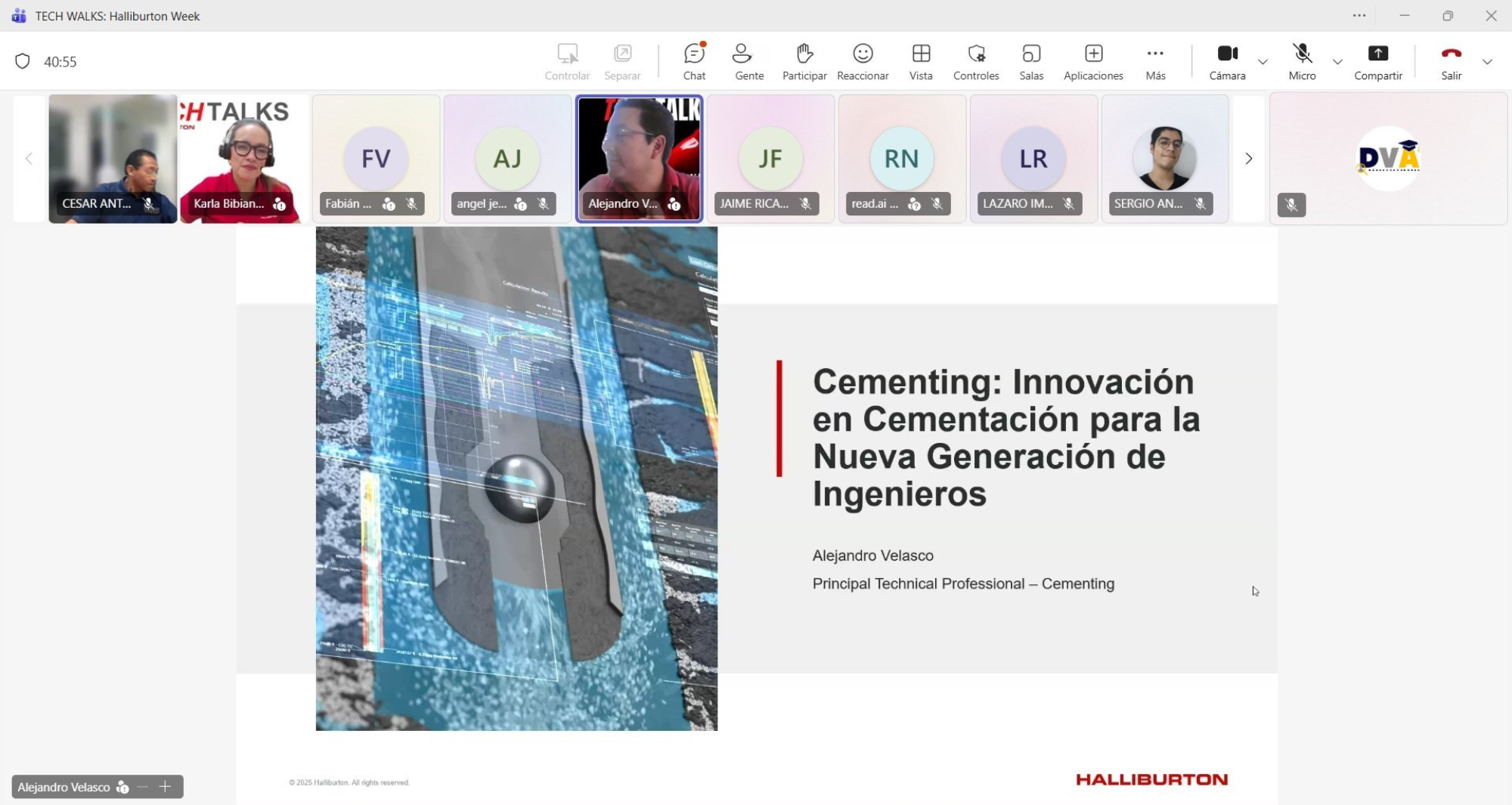Open the Más more actions menu
The image size is (1512, 805).
coord(1154,61)
